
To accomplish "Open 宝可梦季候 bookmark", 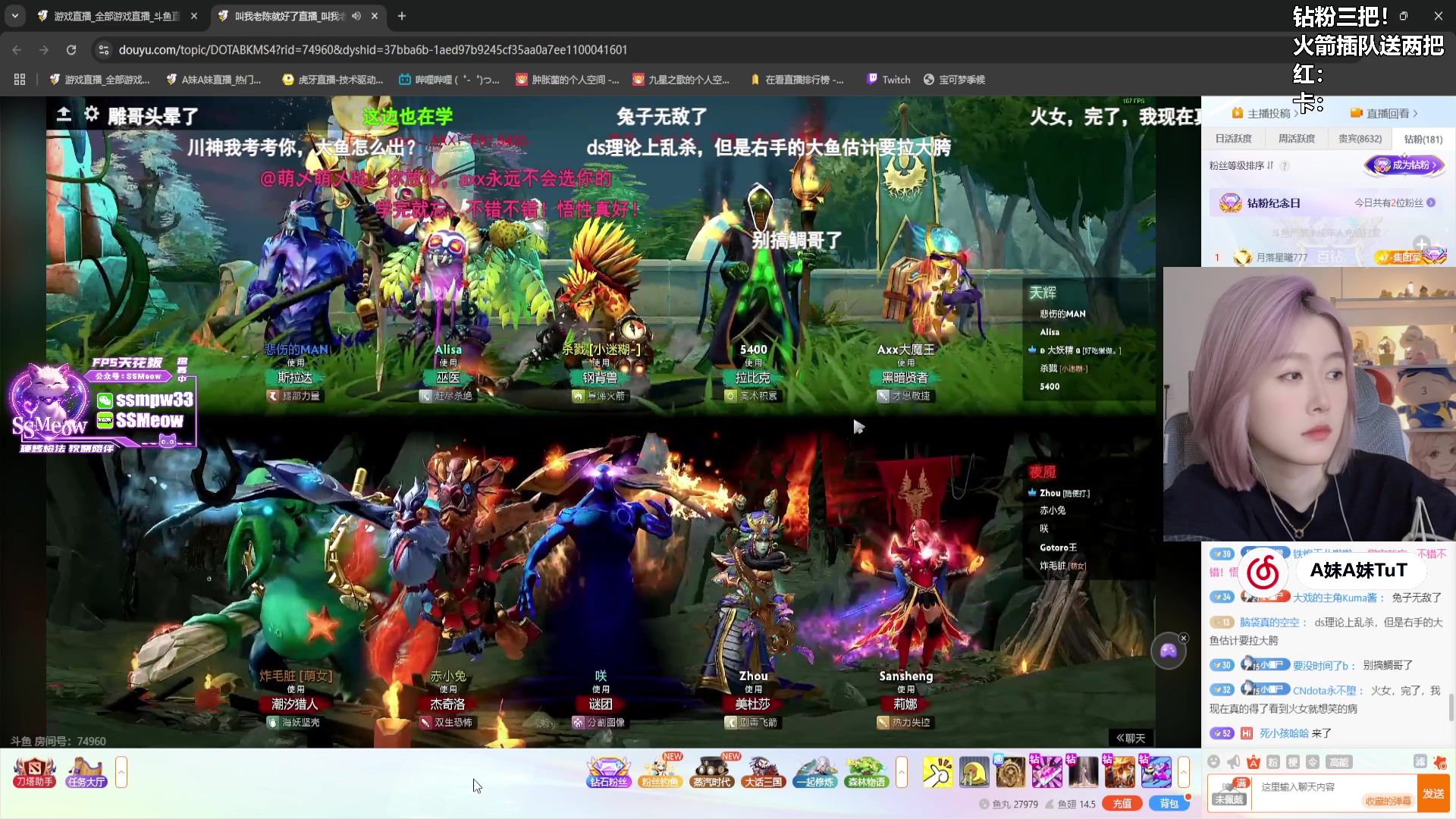I will click(x=954, y=80).
